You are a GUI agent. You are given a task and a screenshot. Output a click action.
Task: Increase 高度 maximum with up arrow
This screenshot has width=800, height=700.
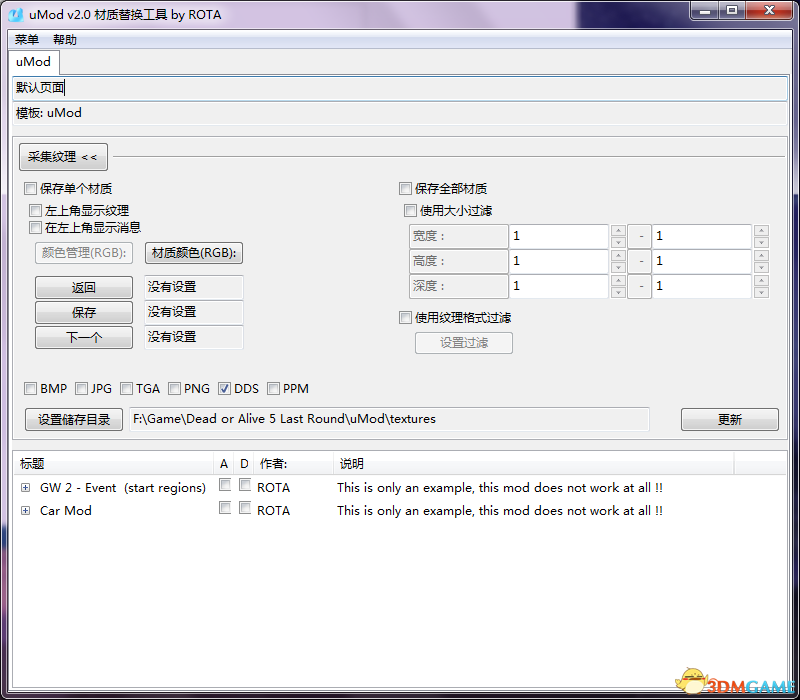(761, 255)
